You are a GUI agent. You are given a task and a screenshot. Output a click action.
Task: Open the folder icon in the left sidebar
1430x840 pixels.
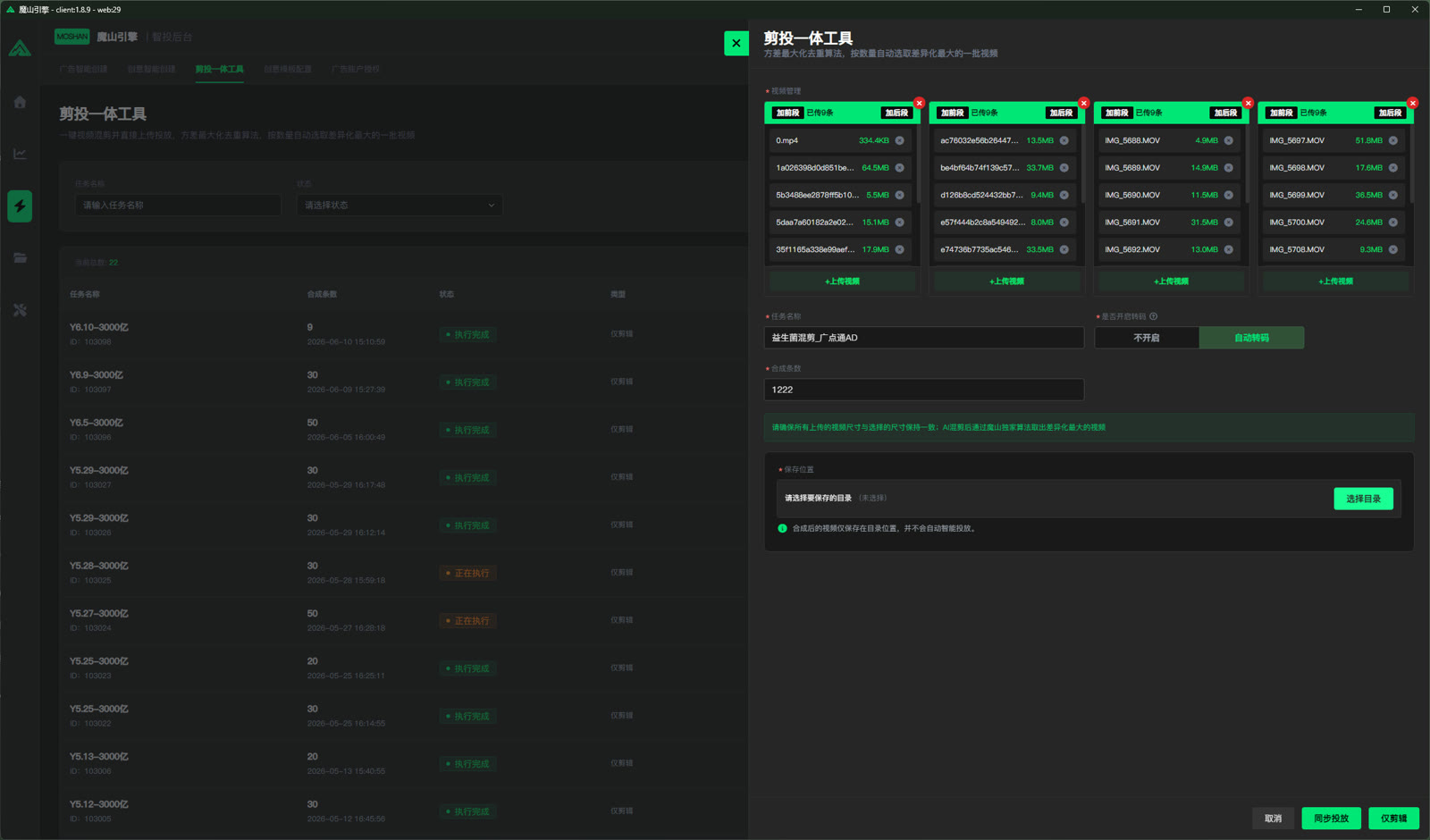20,258
